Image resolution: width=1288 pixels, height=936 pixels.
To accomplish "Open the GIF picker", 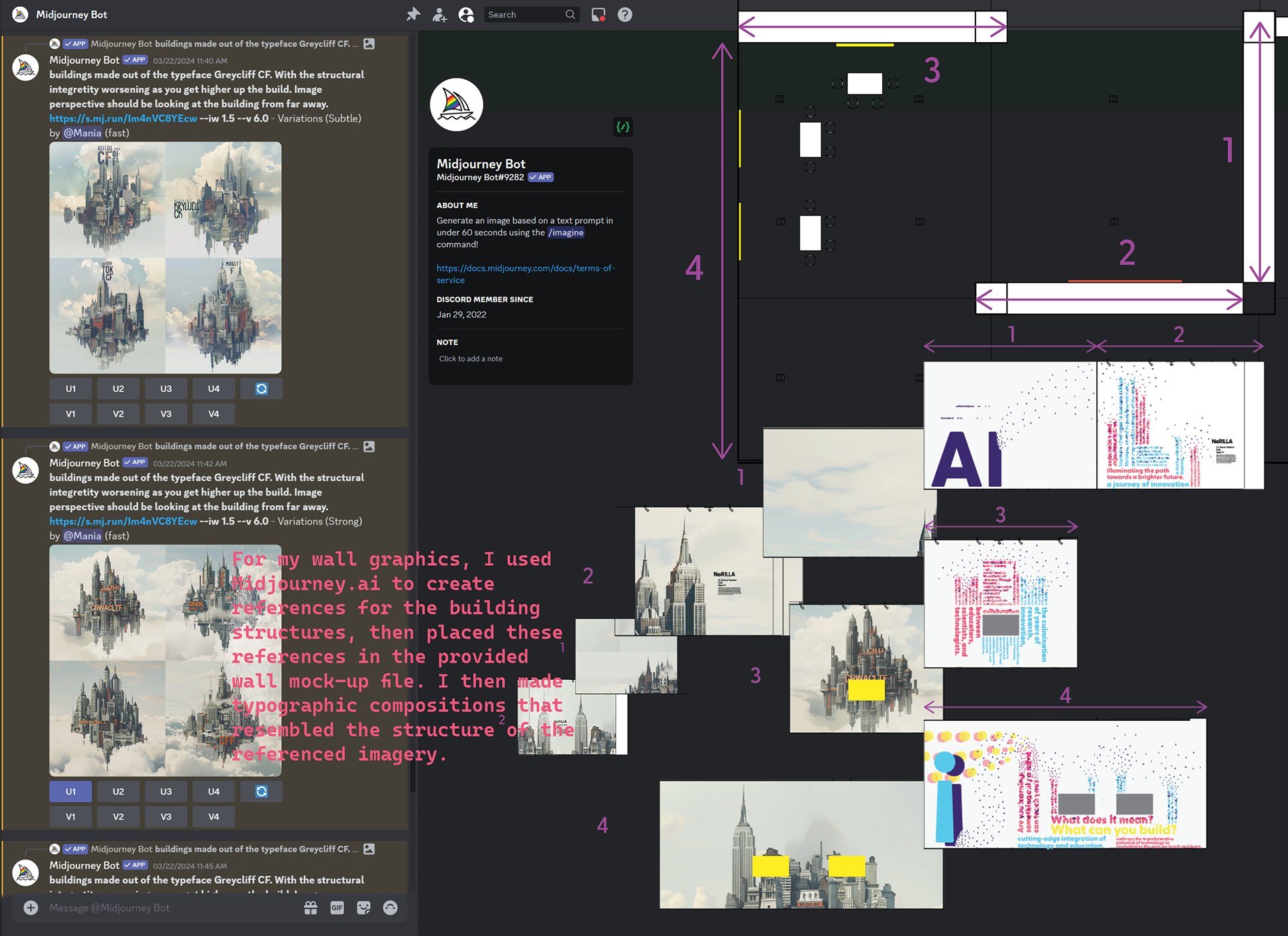I will pyautogui.click(x=337, y=907).
